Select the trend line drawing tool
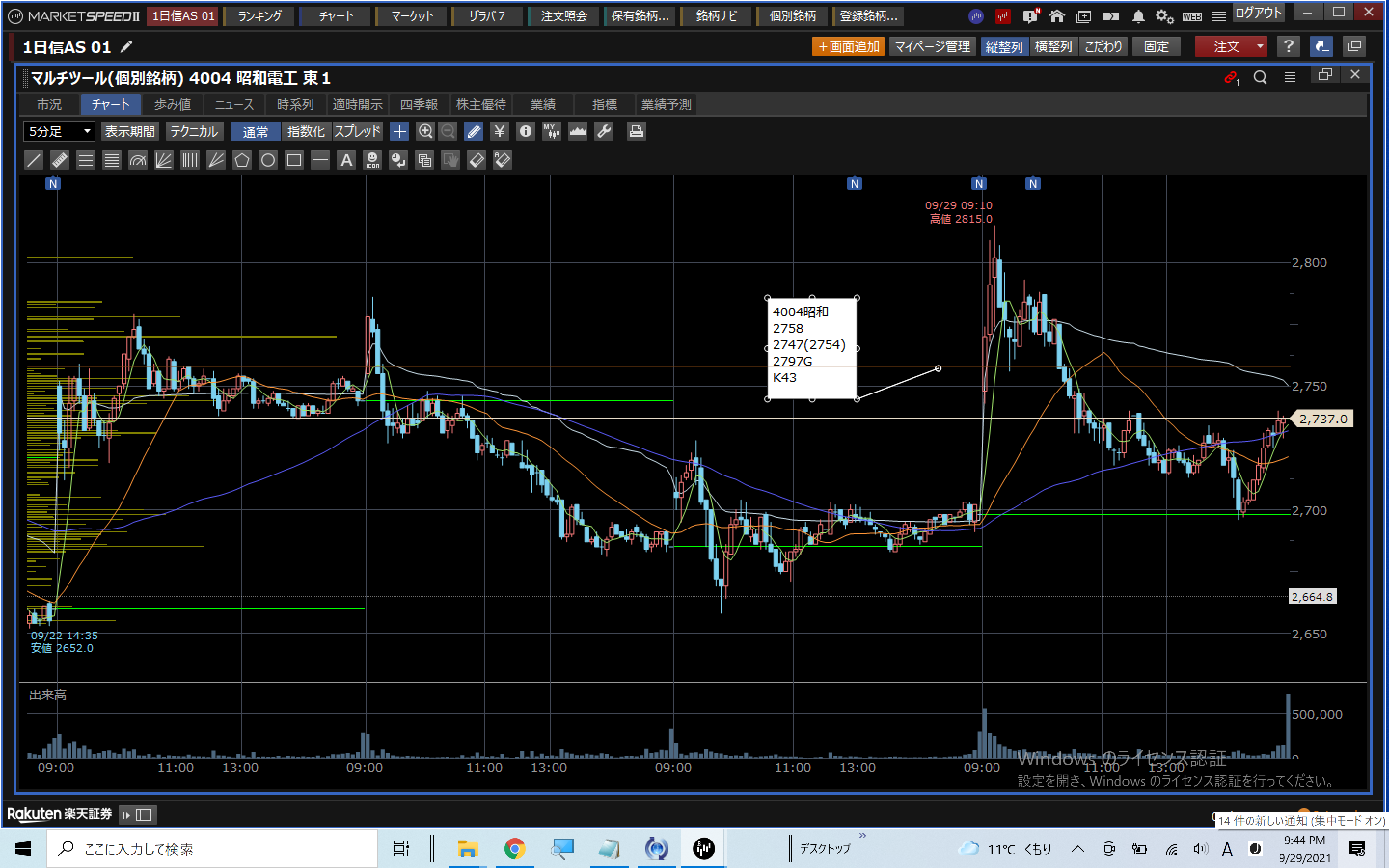 (34, 160)
